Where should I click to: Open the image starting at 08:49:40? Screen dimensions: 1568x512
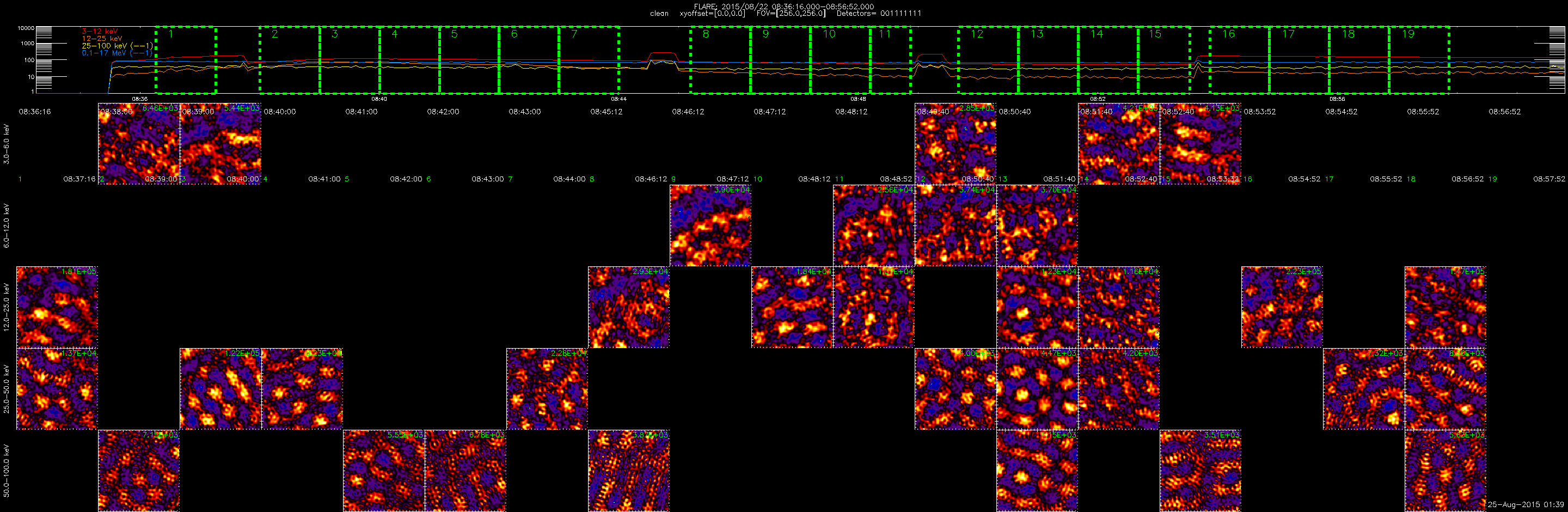pos(955,144)
